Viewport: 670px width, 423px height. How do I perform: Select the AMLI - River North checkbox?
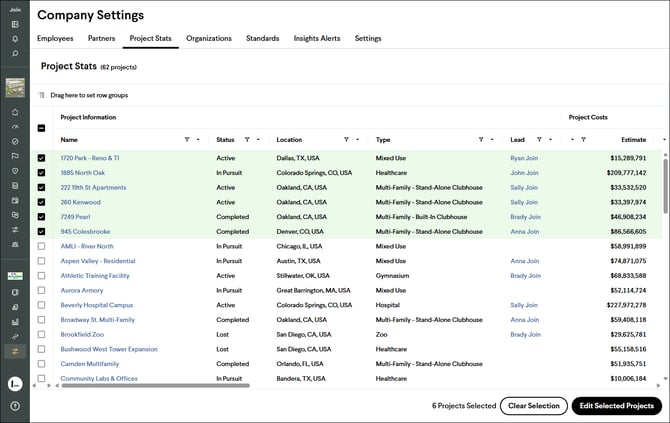pos(41,246)
